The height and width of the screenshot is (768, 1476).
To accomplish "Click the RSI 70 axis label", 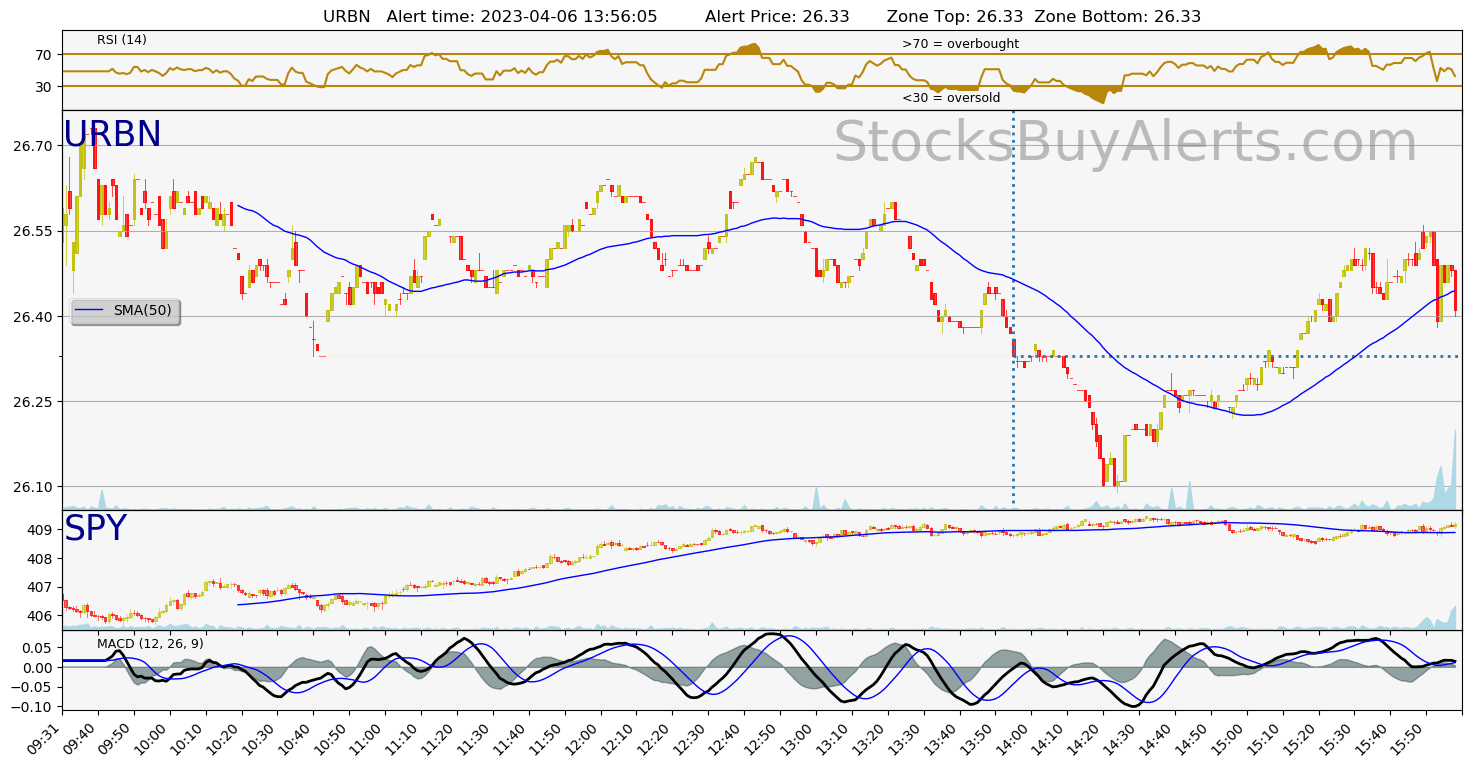I will click(x=45, y=55).
